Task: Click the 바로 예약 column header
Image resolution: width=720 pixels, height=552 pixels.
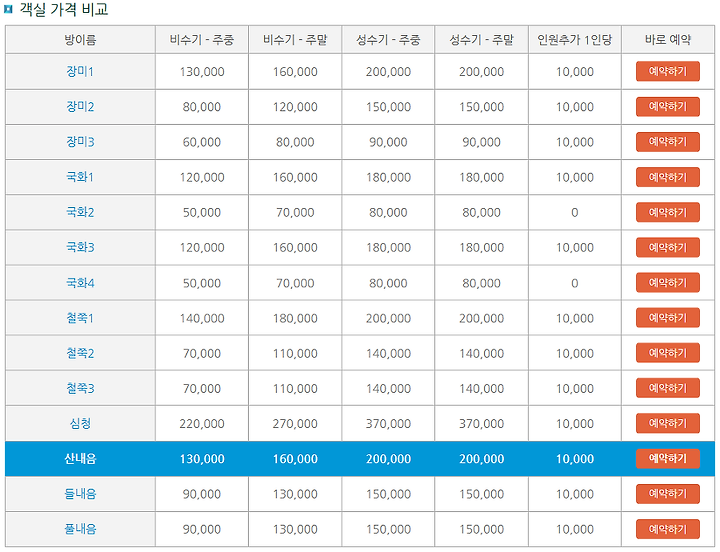Action: (668, 40)
